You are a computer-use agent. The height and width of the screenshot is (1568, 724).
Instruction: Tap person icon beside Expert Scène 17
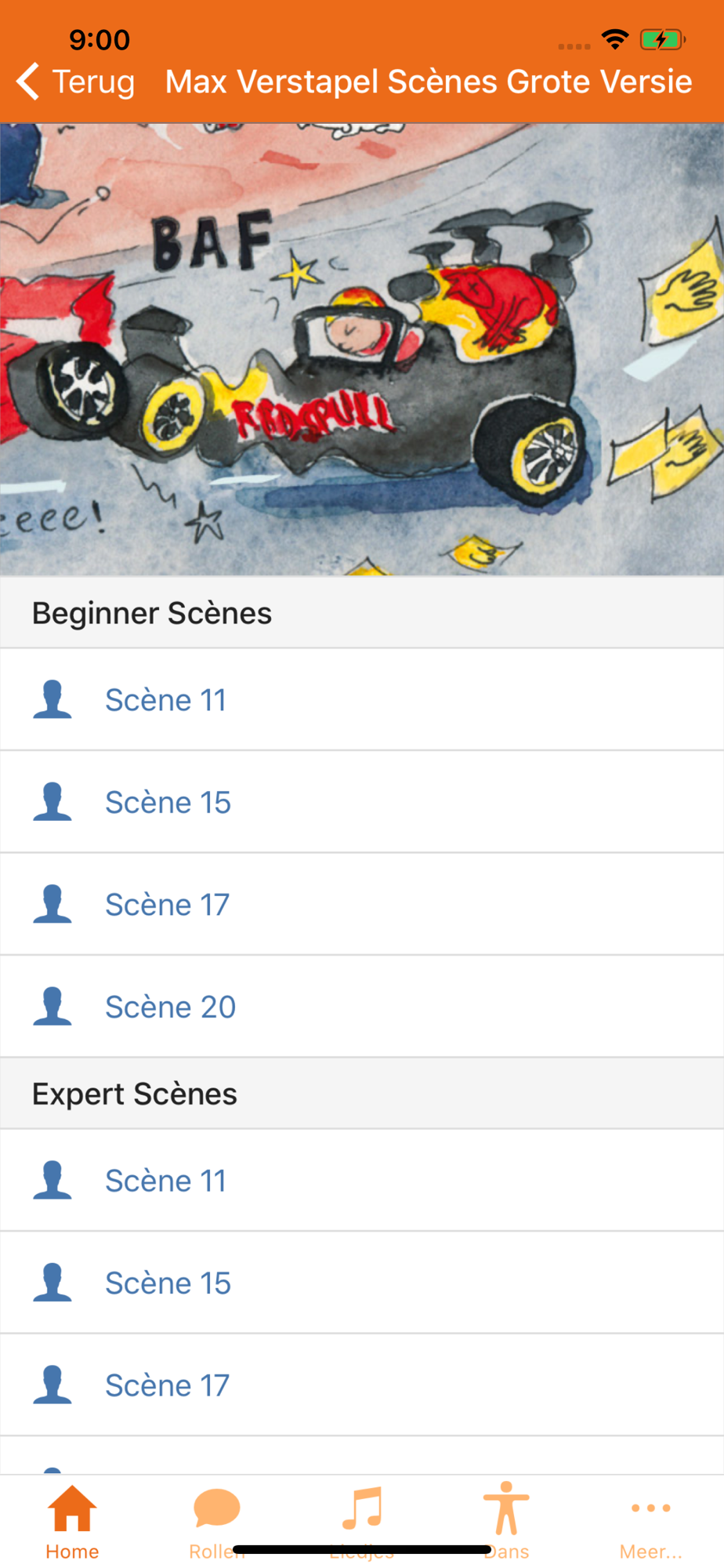52,1385
